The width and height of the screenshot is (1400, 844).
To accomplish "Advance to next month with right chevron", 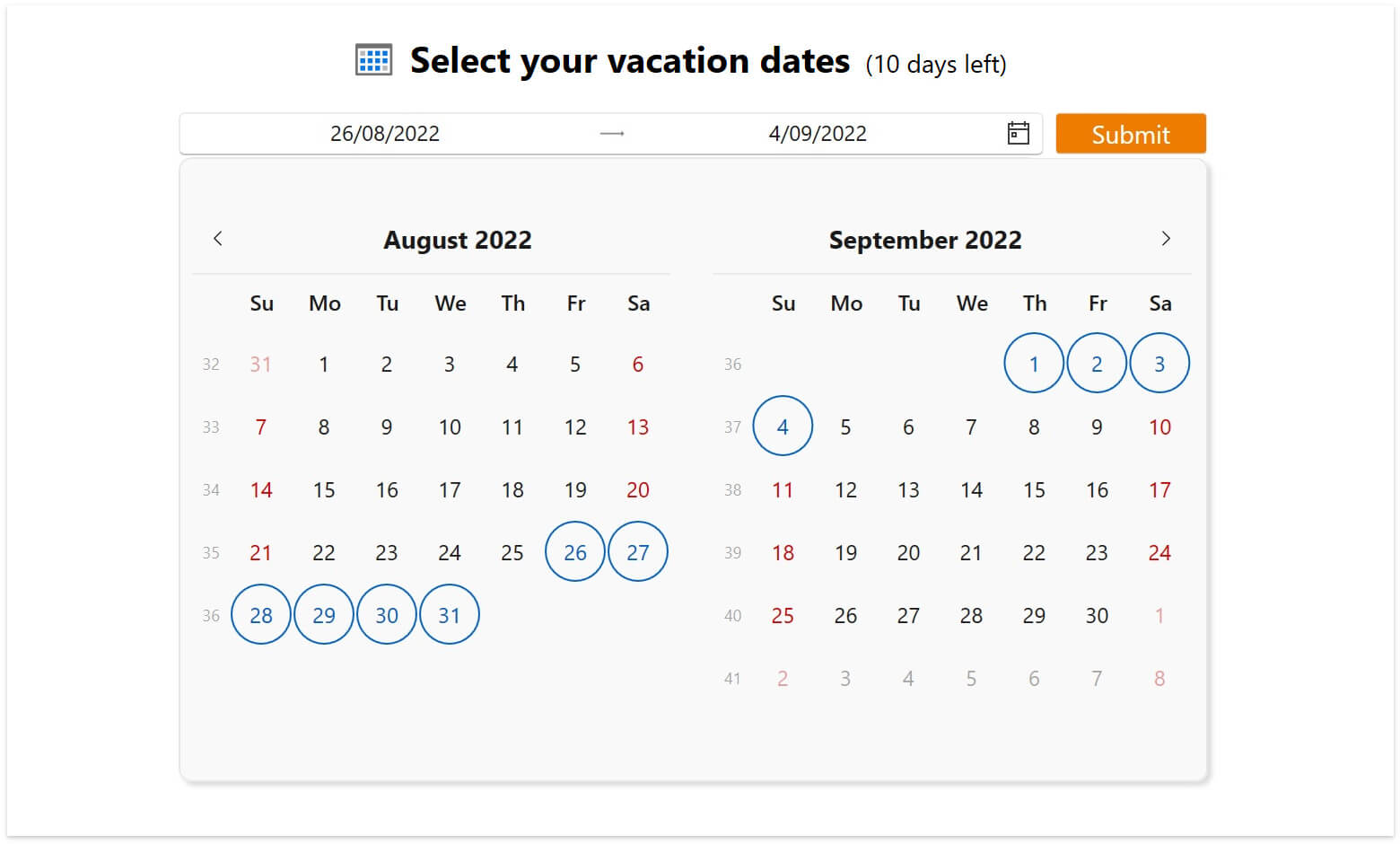I will coord(1166,239).
